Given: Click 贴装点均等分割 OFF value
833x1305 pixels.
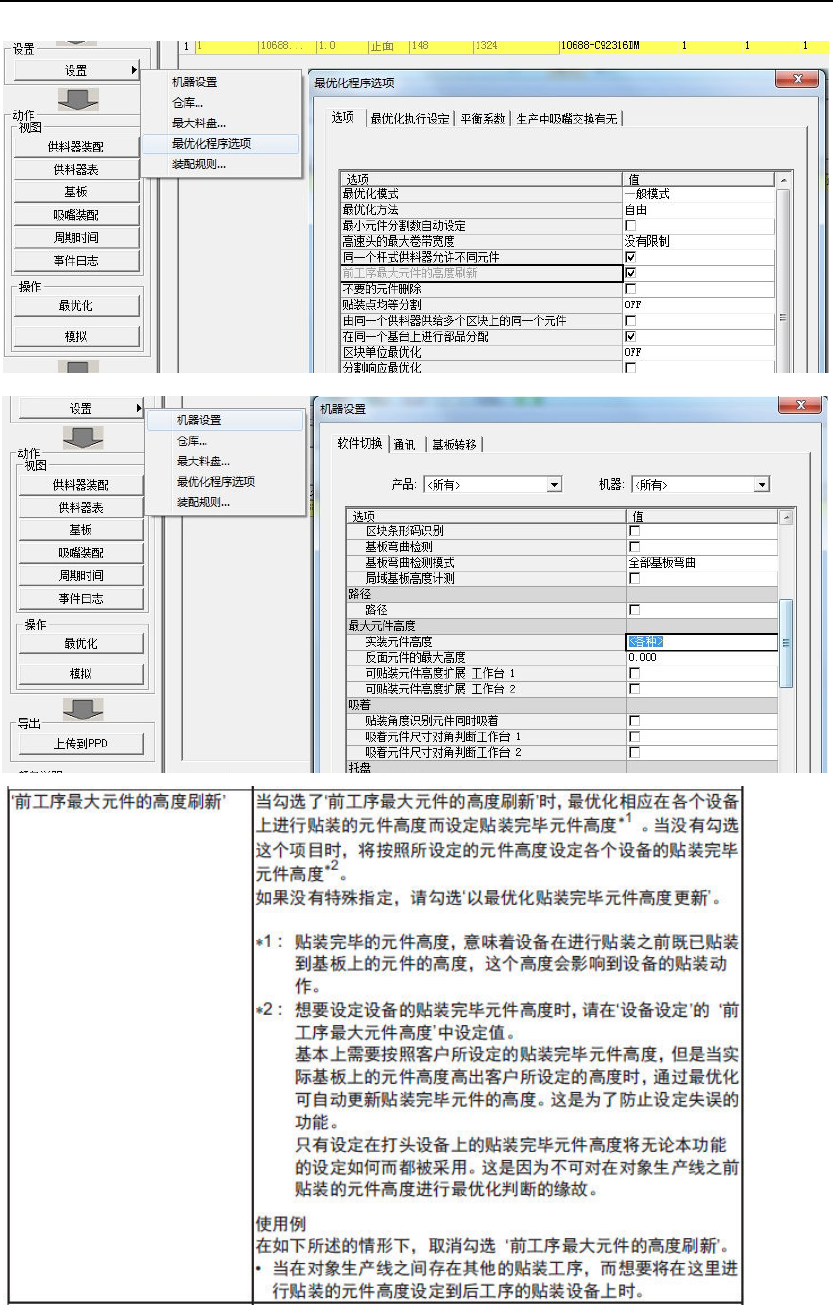Looking at the screenshot, I should click(698, 304).
